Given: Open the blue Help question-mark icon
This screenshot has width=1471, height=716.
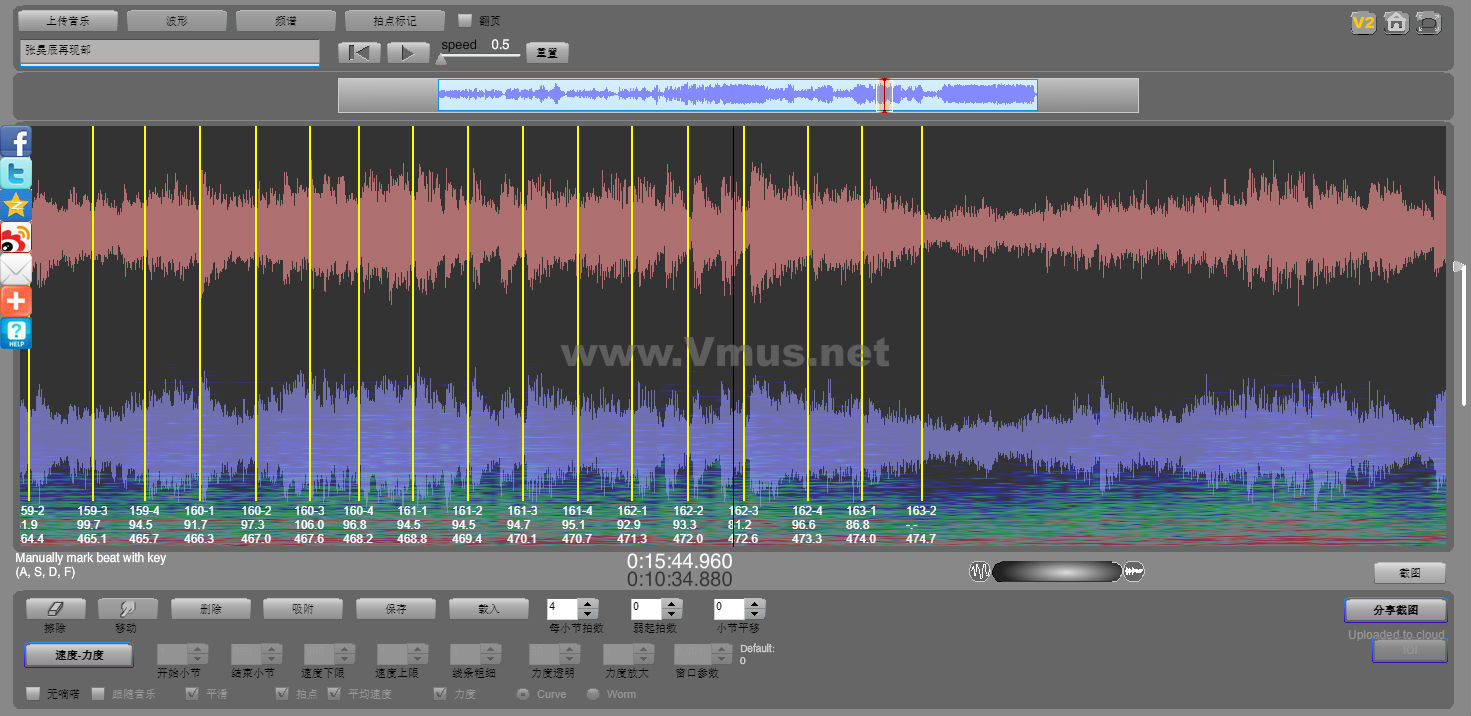Looking at the screenshot, I should coord(16,333).
